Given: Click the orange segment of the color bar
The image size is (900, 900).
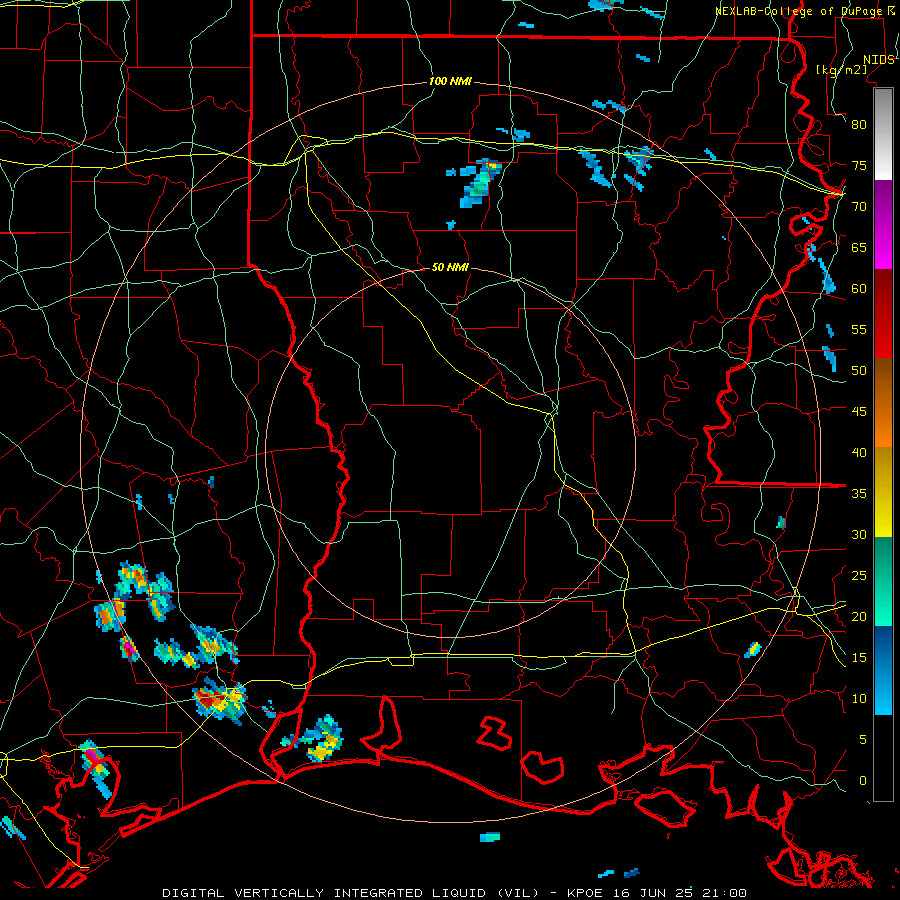Looking at the screenshot, I should [884, 402].
